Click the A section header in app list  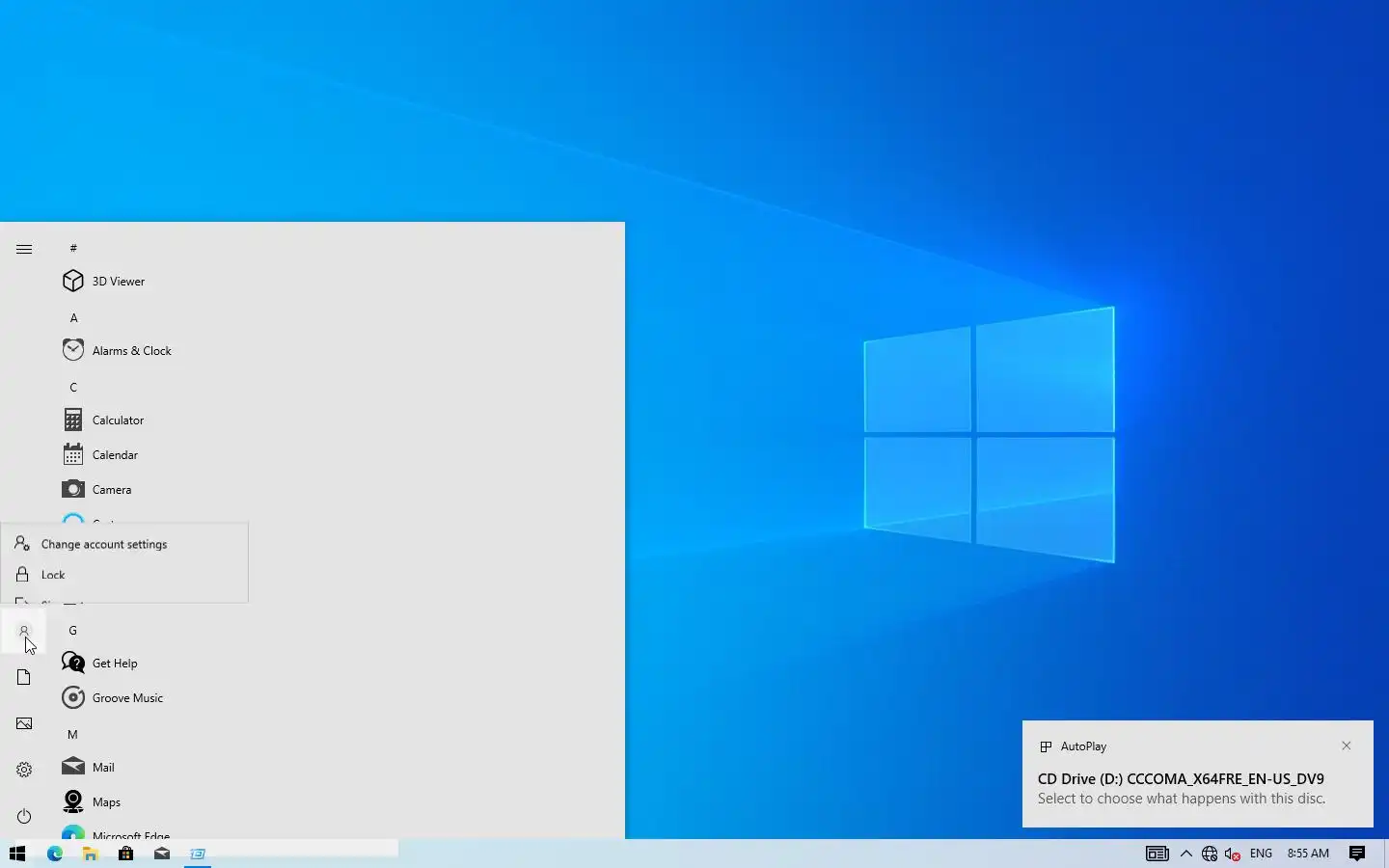point(73,317)
